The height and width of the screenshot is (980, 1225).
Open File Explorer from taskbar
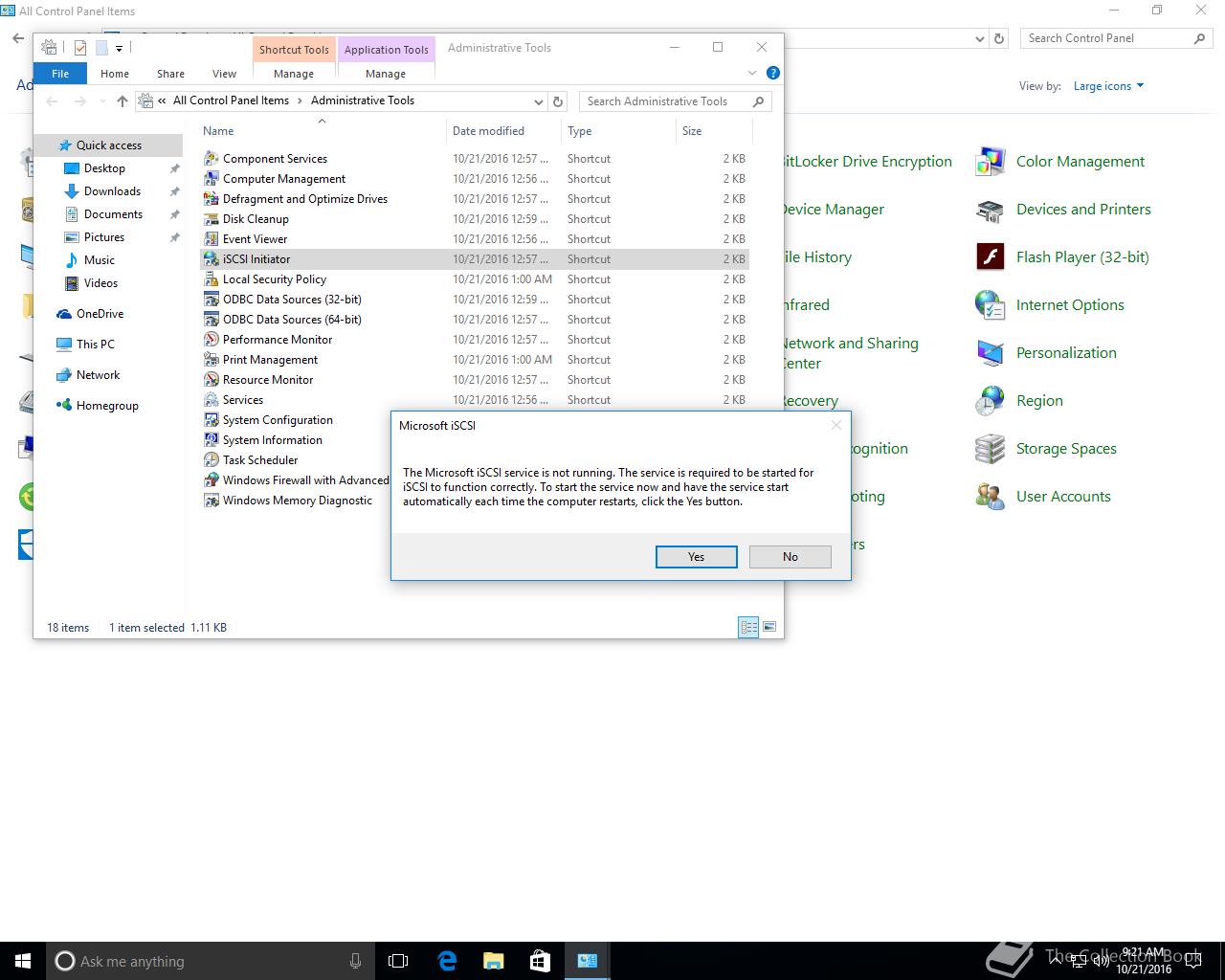click(494, 961)
